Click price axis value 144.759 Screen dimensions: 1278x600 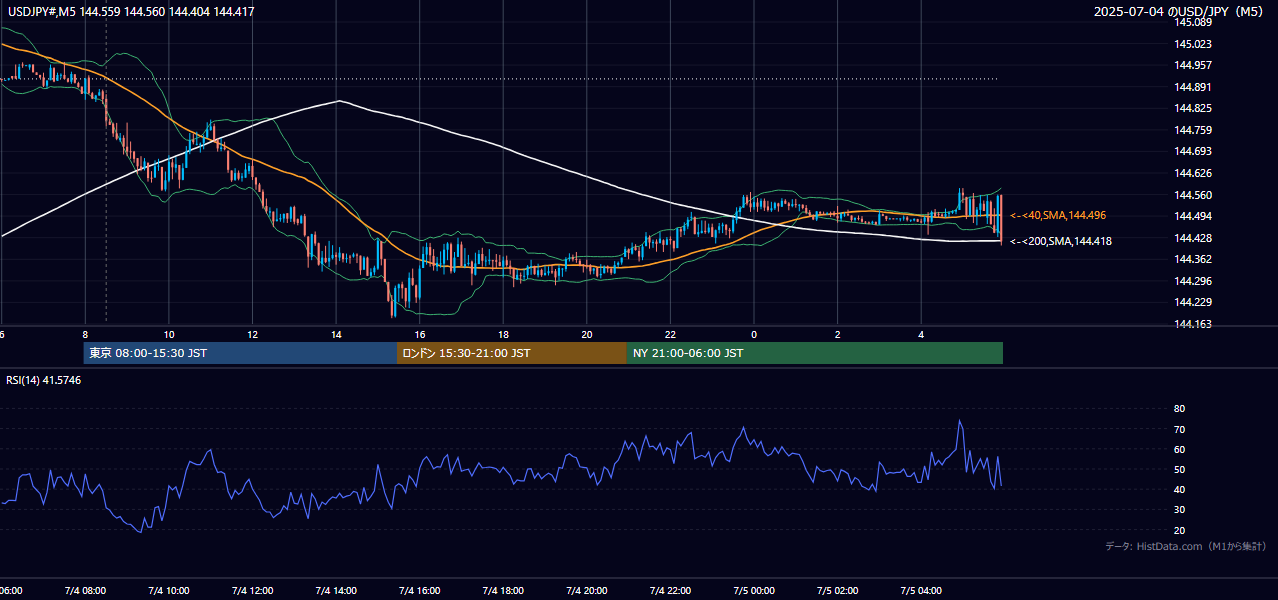(1192, 130)
